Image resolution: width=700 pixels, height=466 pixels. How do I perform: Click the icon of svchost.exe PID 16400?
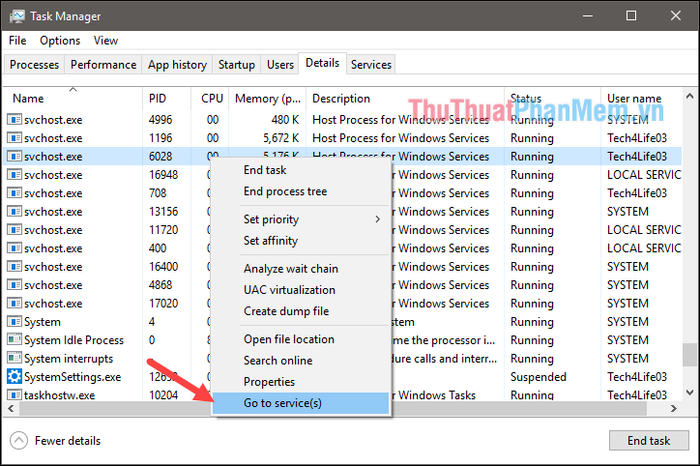click(14, 266)
